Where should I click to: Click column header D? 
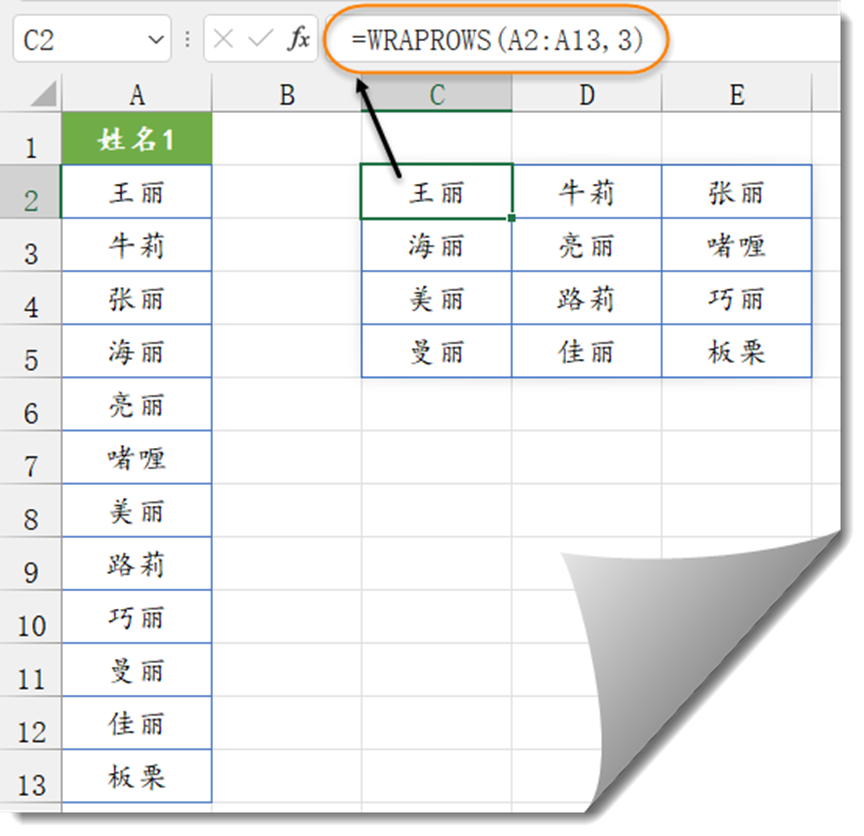click(x=586, y=93)
